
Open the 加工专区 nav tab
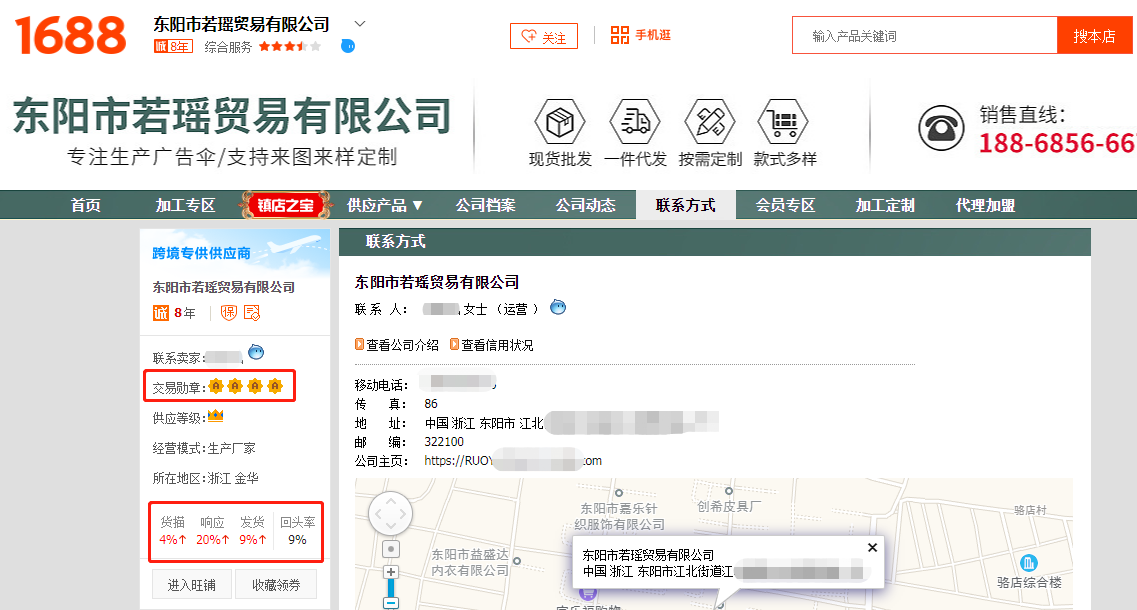pos(186,205)
